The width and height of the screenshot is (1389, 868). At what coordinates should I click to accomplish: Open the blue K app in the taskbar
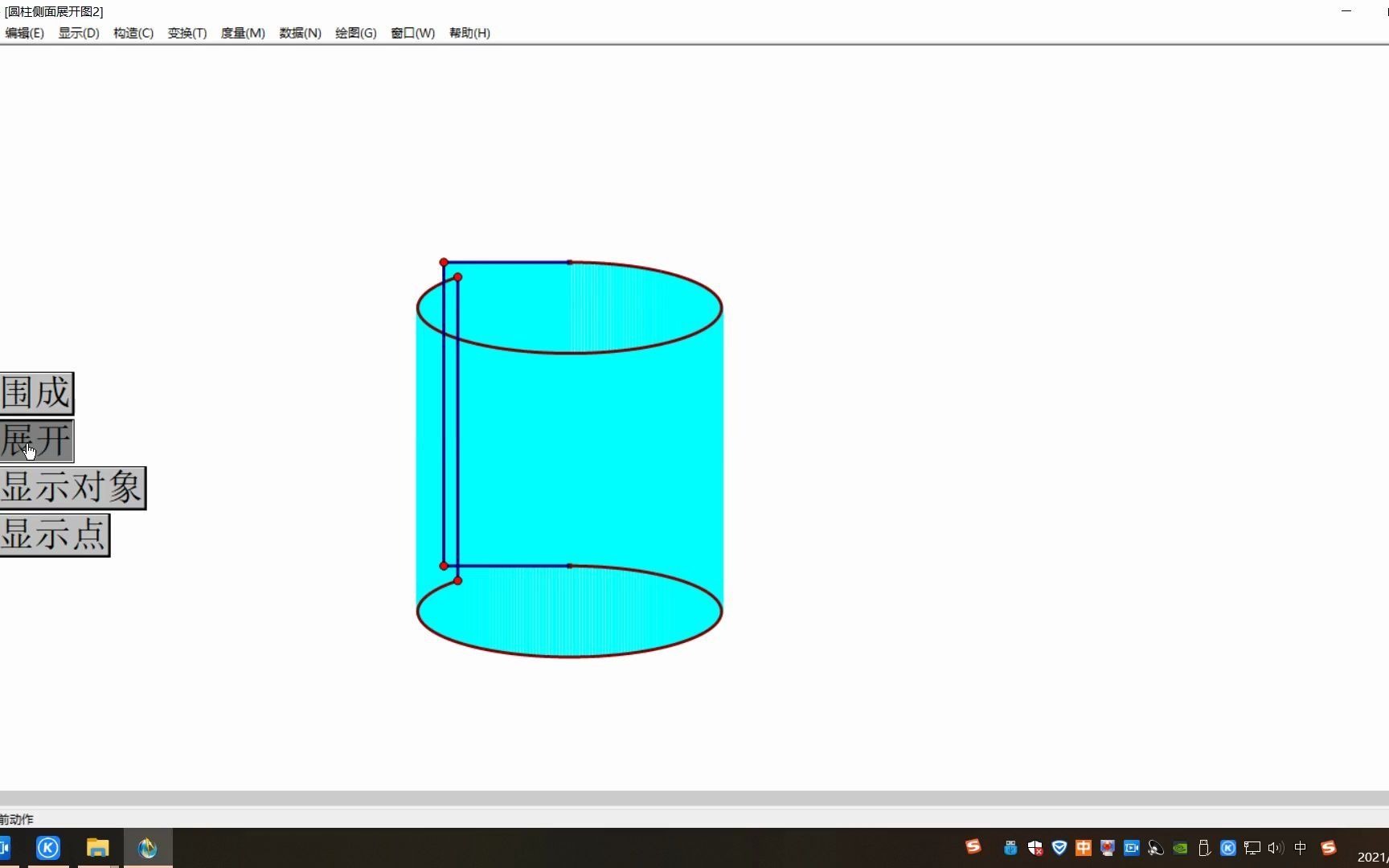pyautogui.click(x=48, y=848)
